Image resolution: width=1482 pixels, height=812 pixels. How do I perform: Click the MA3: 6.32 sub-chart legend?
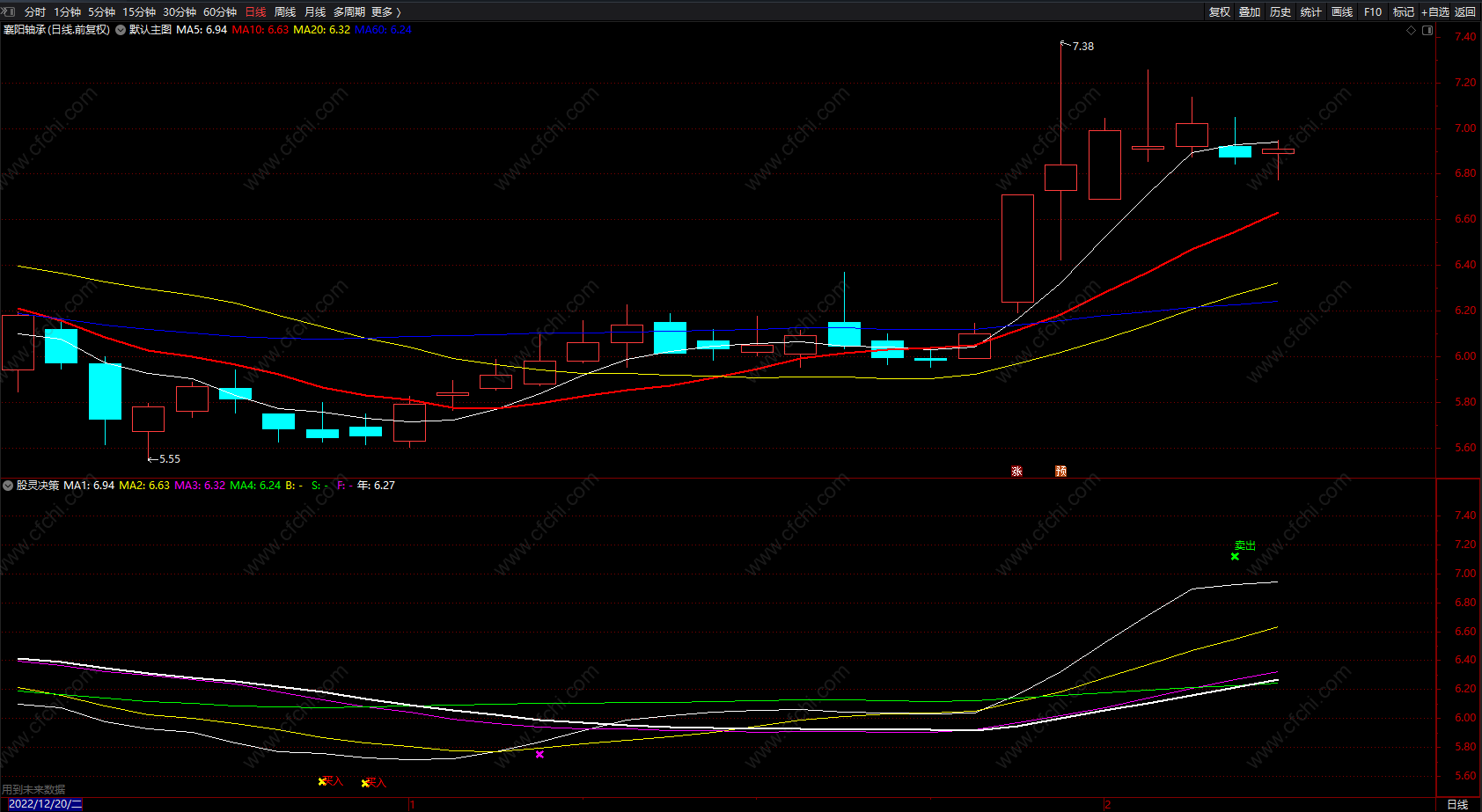point(200,486)
